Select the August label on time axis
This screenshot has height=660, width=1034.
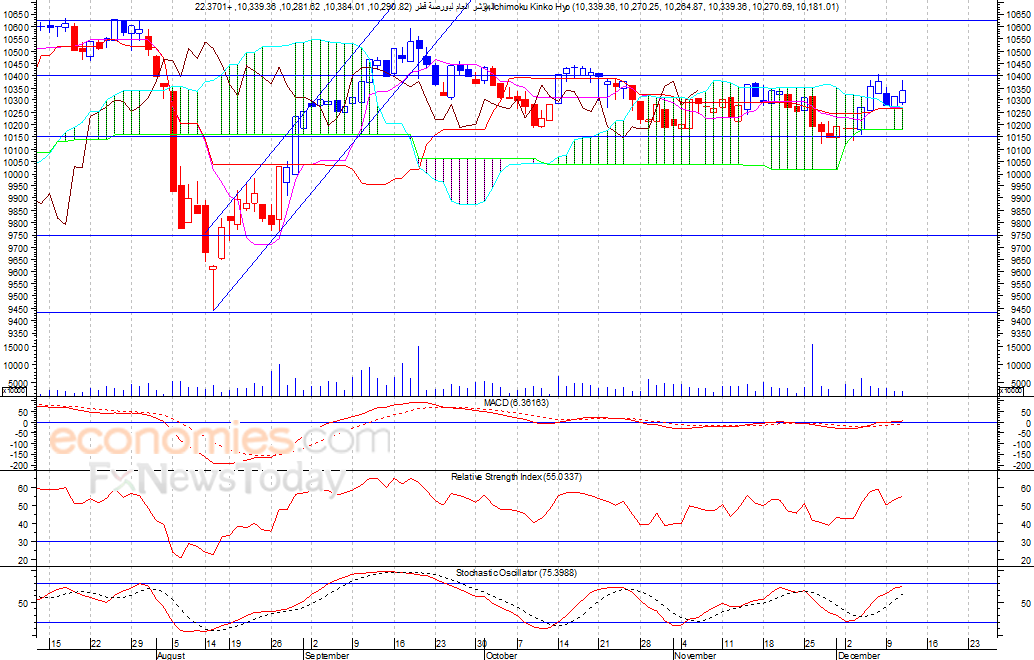173,656
